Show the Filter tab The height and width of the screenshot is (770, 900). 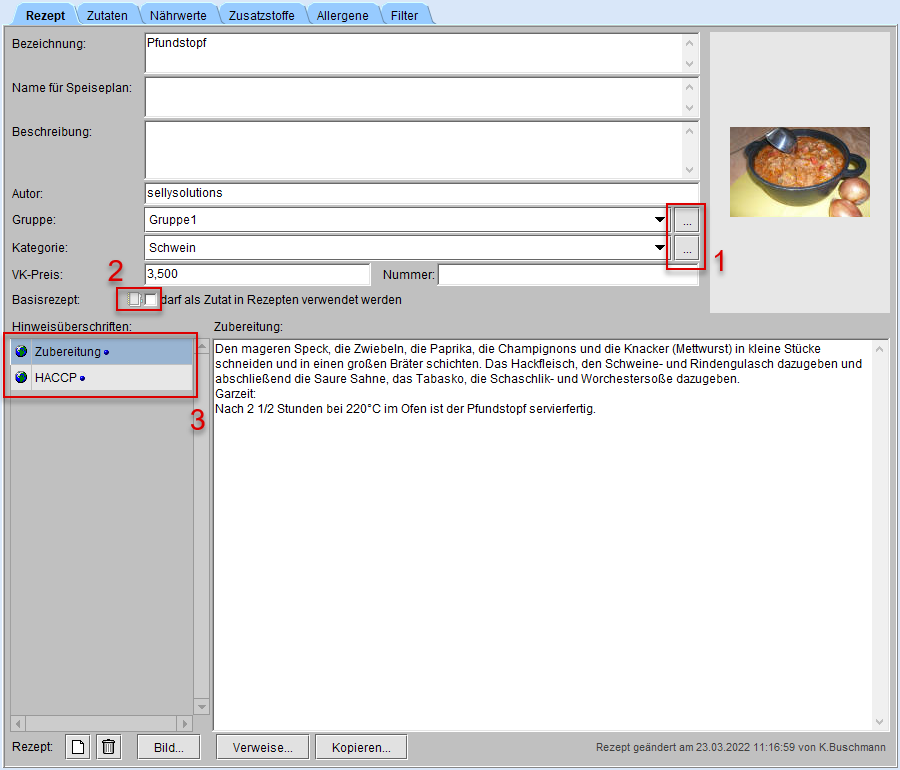(x=405, y=15)
